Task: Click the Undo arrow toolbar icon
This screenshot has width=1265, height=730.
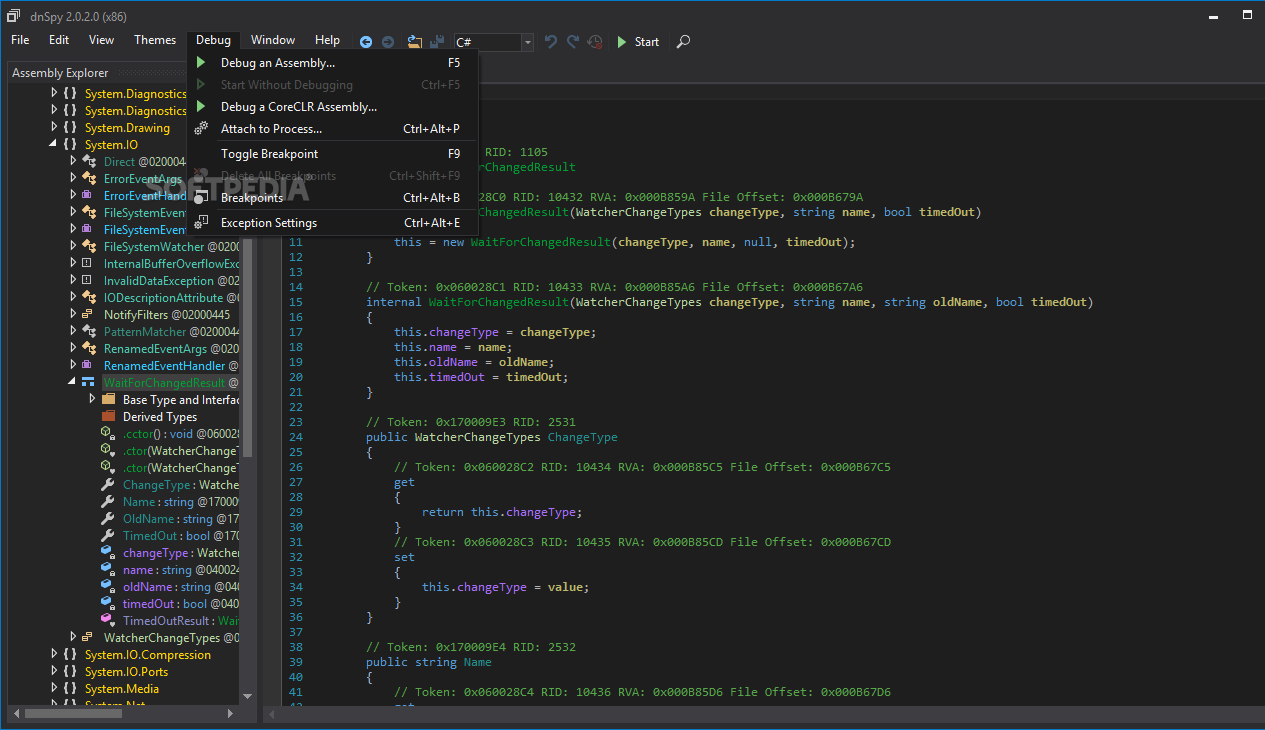Action: click(550, 42)
